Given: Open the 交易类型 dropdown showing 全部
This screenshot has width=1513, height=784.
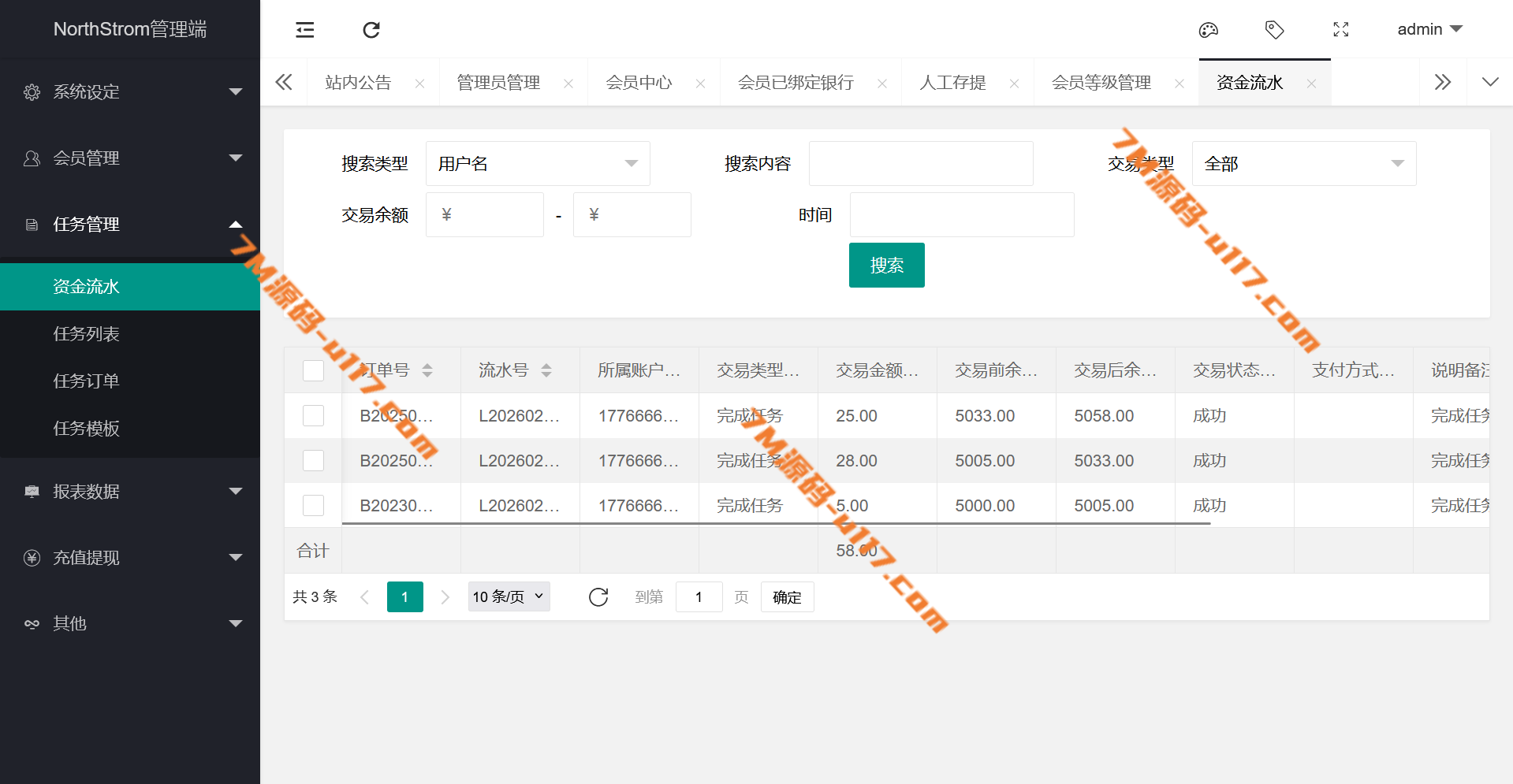Looking at the screenshot, I should (1303, 164).
